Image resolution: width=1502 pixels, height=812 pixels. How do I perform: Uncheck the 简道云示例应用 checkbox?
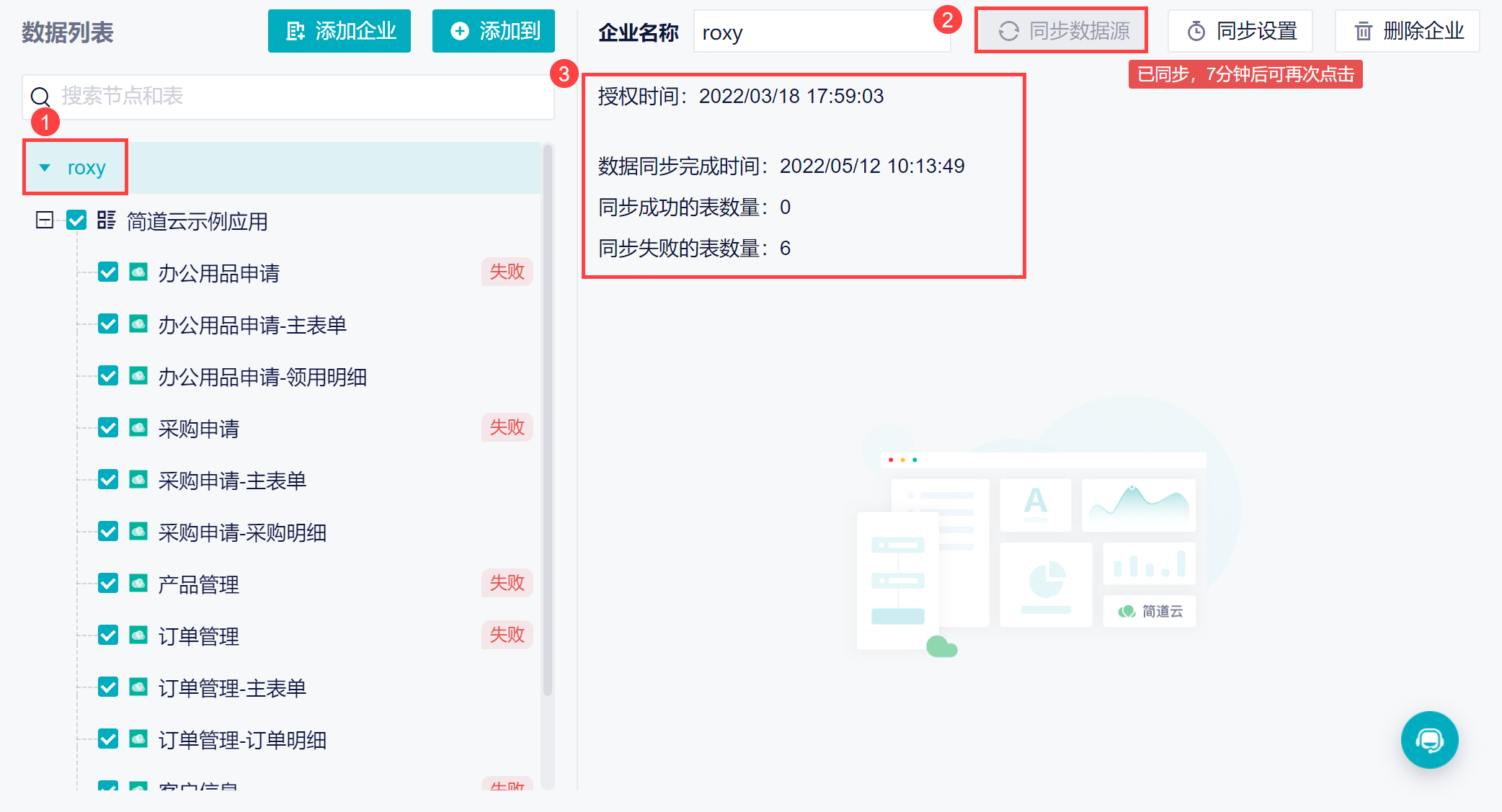pyautogui.click(x=76, y=220)
